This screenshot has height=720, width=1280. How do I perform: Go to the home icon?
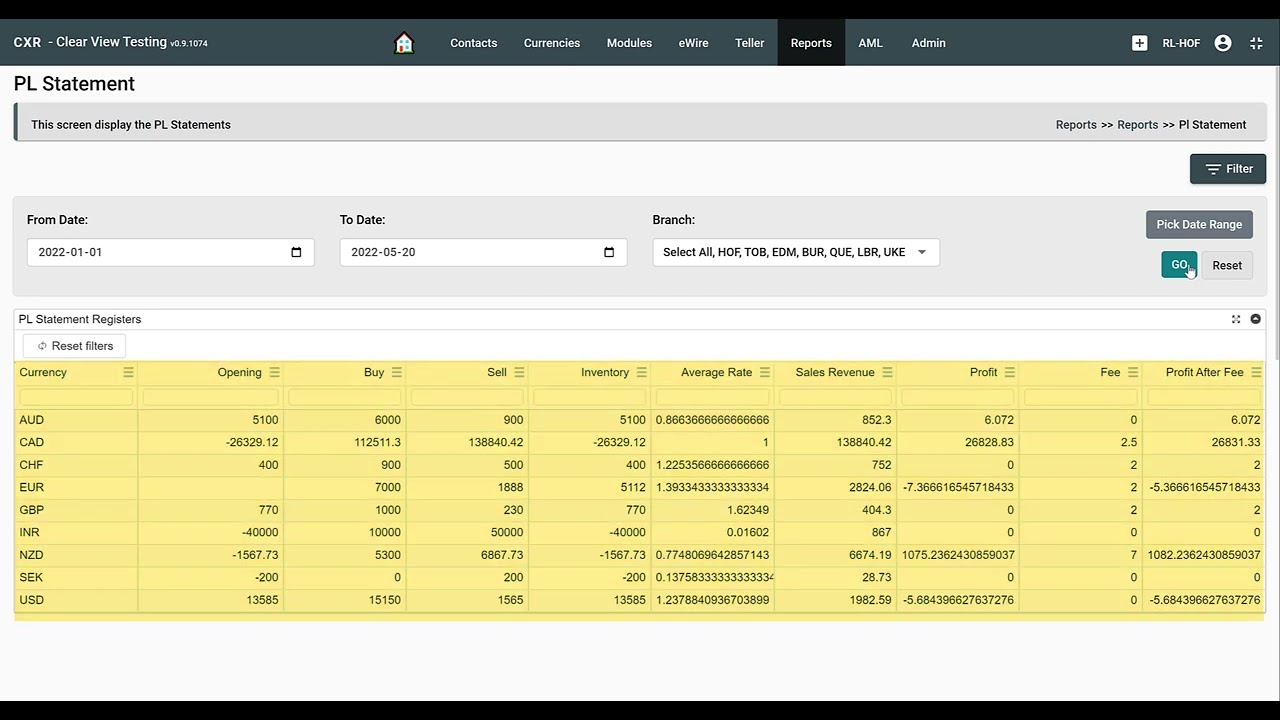[404, 43]
